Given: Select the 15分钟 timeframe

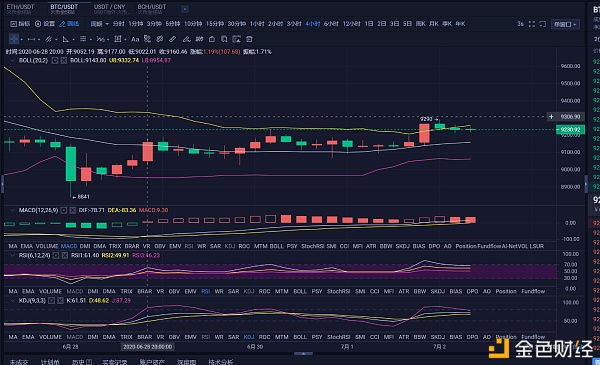Looking at the screenshot, I should (215, 24).
